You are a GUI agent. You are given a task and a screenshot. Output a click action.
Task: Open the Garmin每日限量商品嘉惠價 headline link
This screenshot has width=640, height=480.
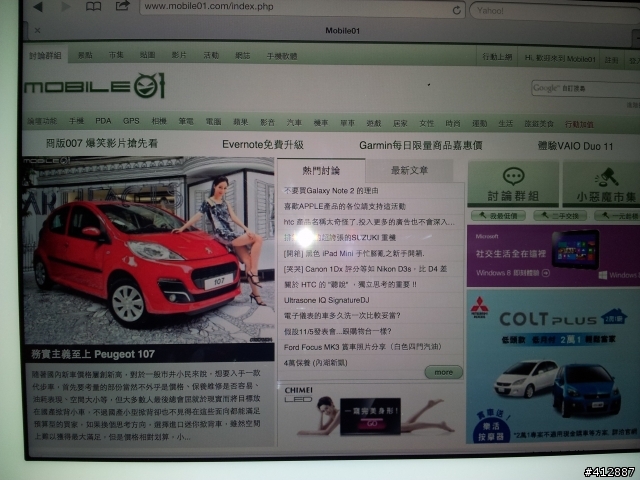coord(421,145)
